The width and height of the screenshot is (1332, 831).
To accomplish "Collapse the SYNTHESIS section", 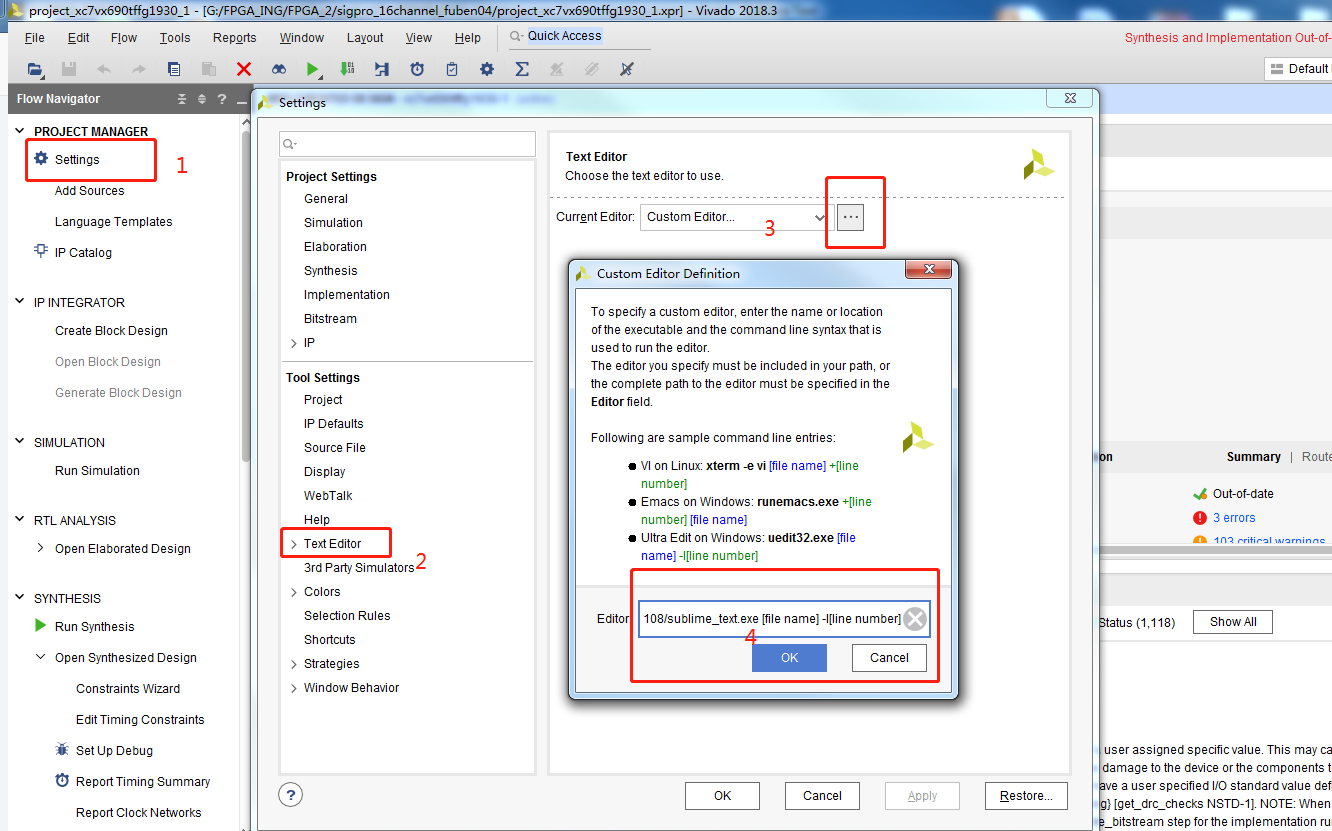I will pos(21,598).
